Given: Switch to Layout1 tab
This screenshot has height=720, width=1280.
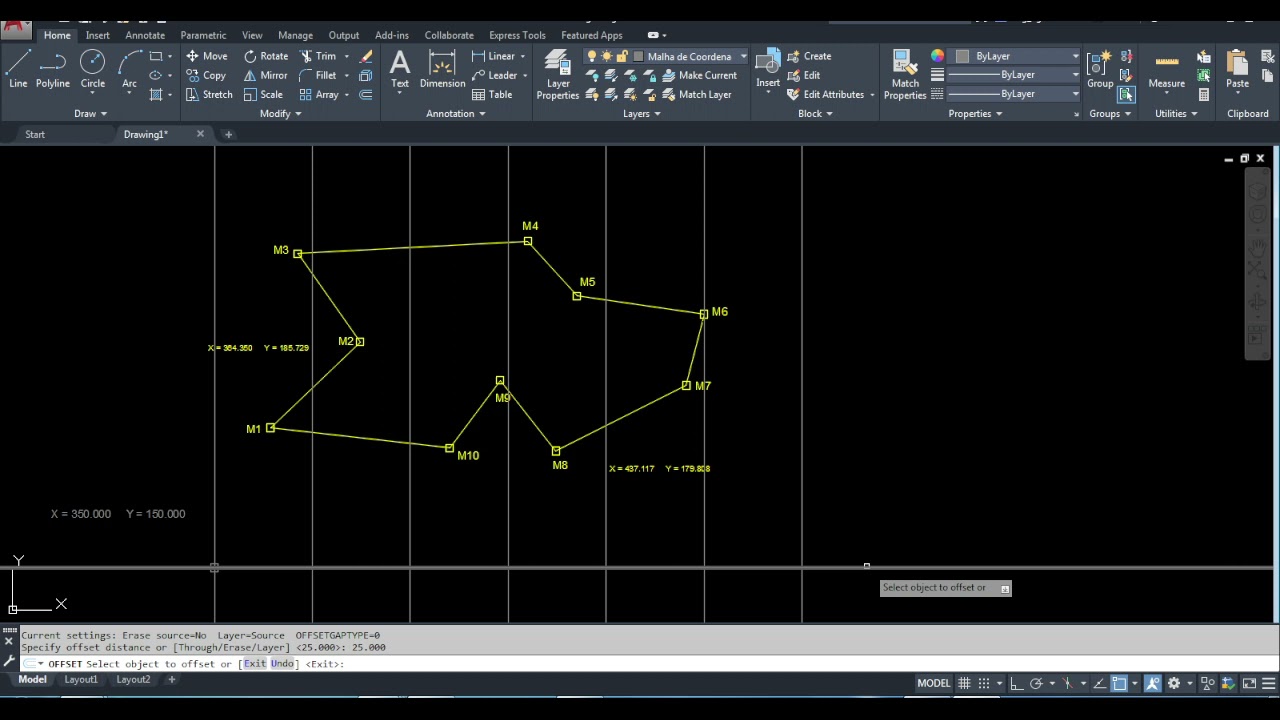Looking at the screenshot, I should (x=81, y=679).
